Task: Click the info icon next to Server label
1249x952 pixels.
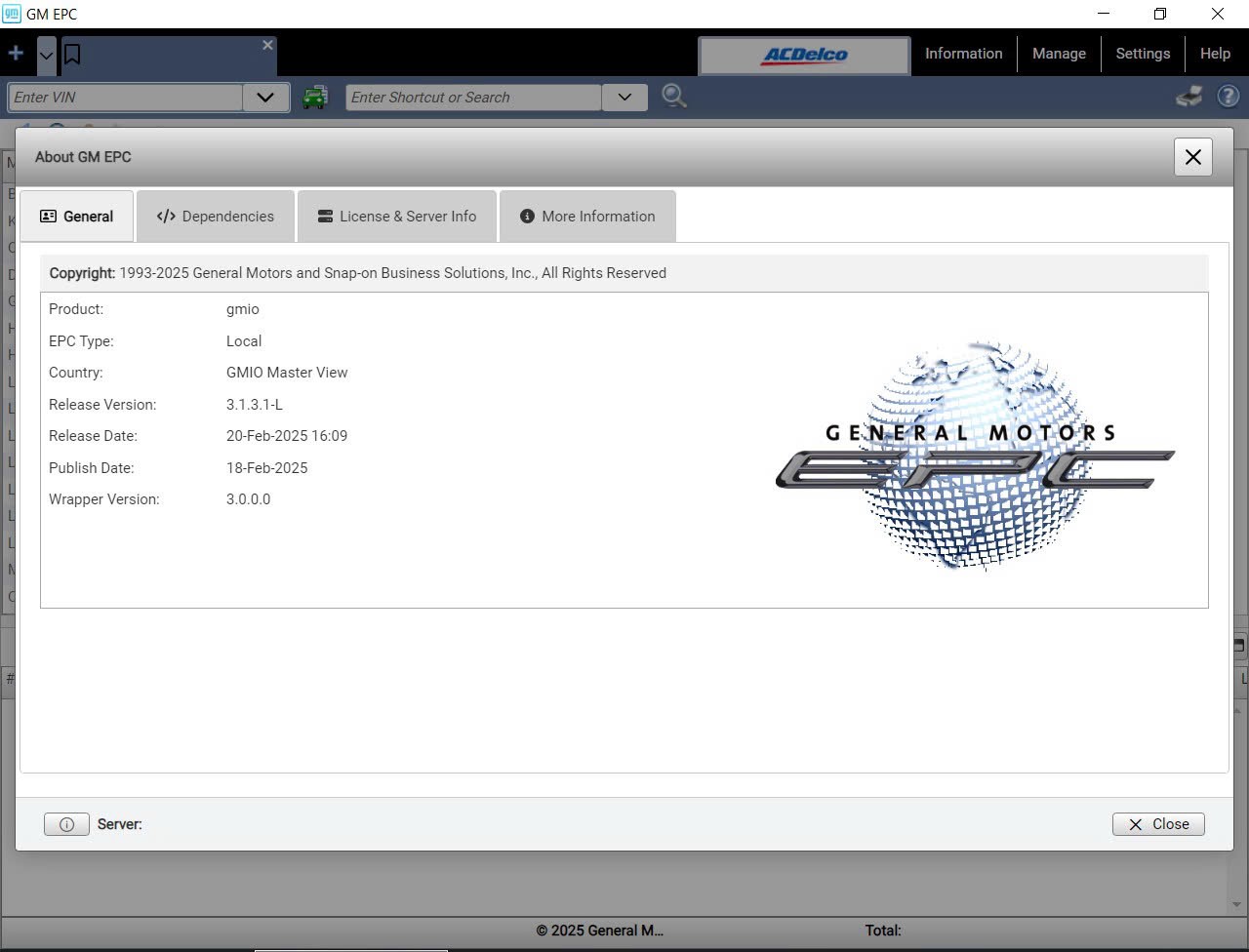Action: coord(66,824)
